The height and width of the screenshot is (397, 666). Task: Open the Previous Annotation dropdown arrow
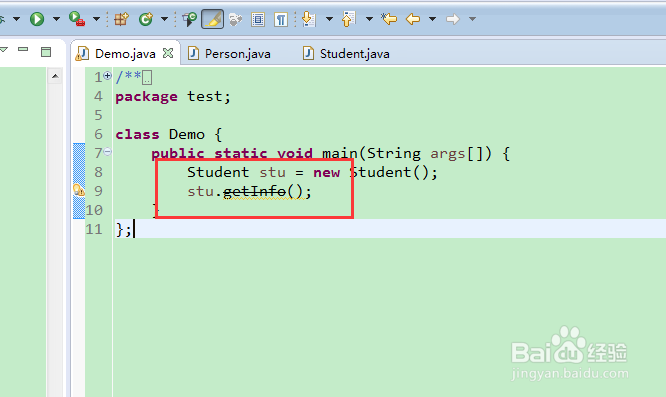pos(369,19)
